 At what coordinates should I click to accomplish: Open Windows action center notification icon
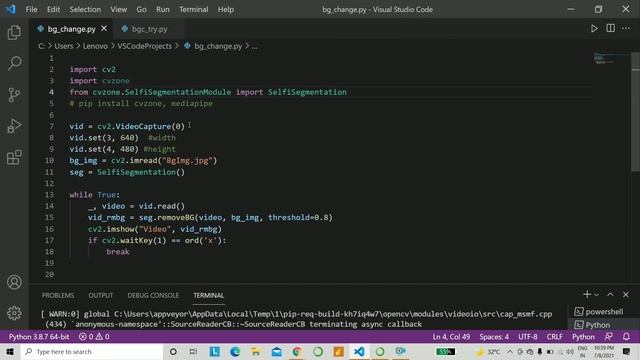pyautogui.click(x=627, y=351)
